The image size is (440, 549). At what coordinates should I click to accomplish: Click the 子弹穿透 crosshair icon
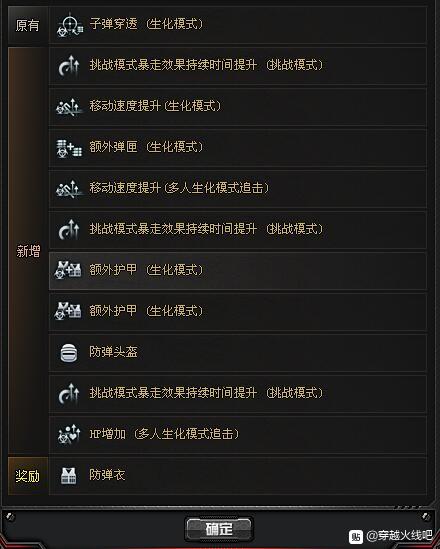70,25
